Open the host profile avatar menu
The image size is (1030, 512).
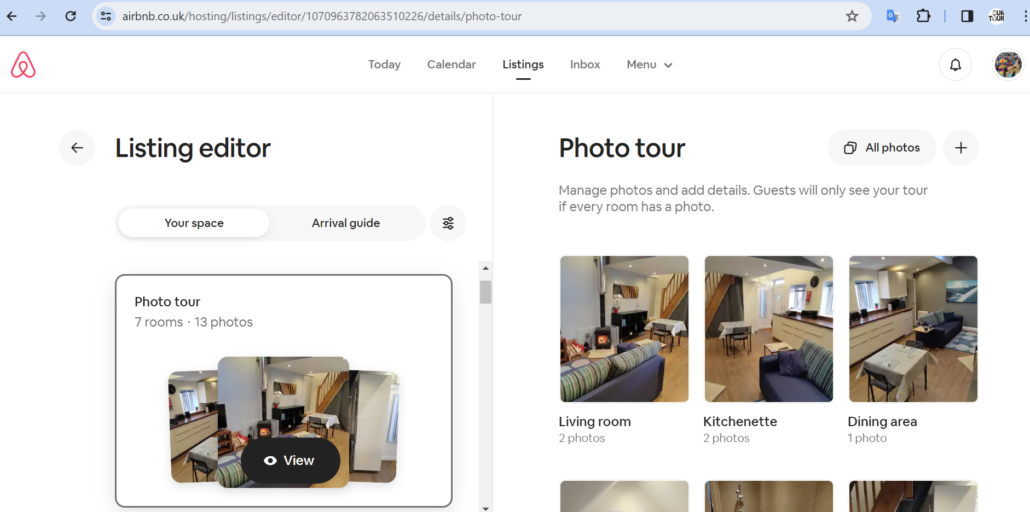tap(1007, 65)
